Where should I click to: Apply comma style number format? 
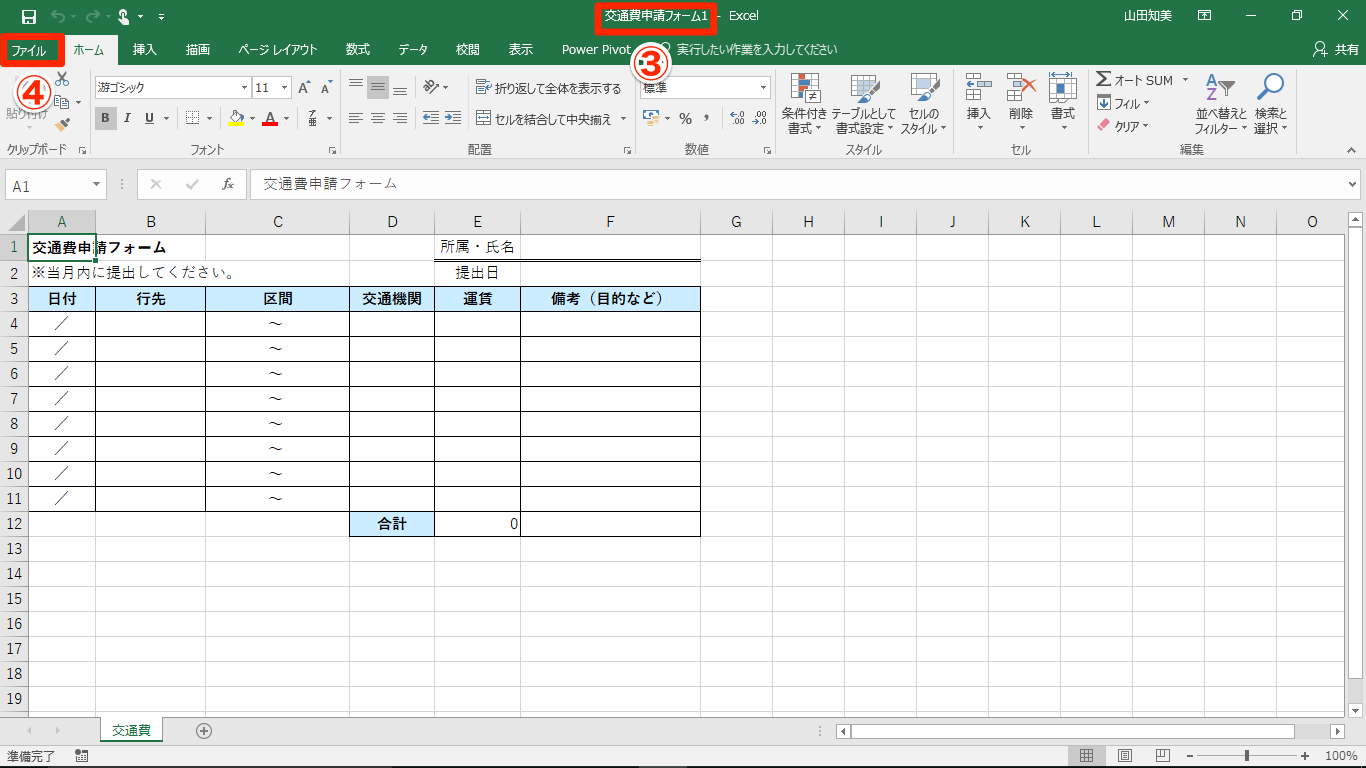click(707, 118)
